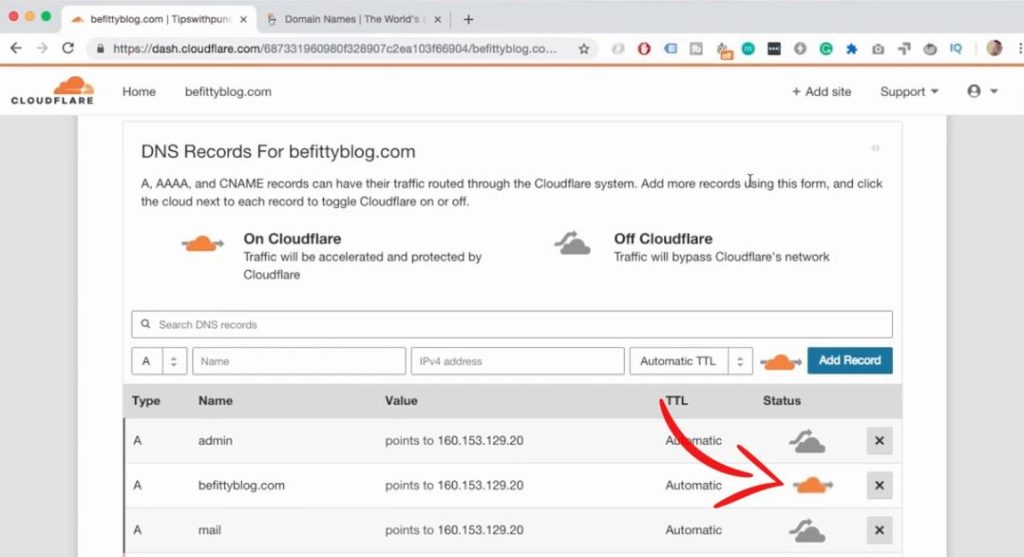
Task: Click the mail record's Automatic TTL
Action: point(693,530)
